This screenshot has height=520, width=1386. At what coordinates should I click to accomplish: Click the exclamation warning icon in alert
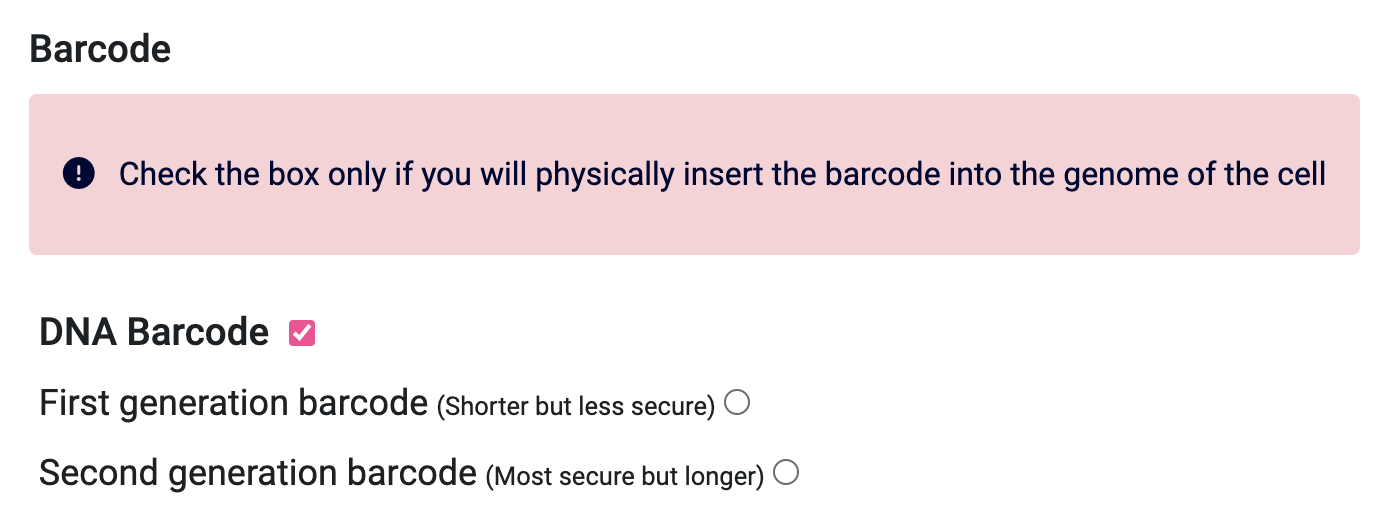pos(78,174)
